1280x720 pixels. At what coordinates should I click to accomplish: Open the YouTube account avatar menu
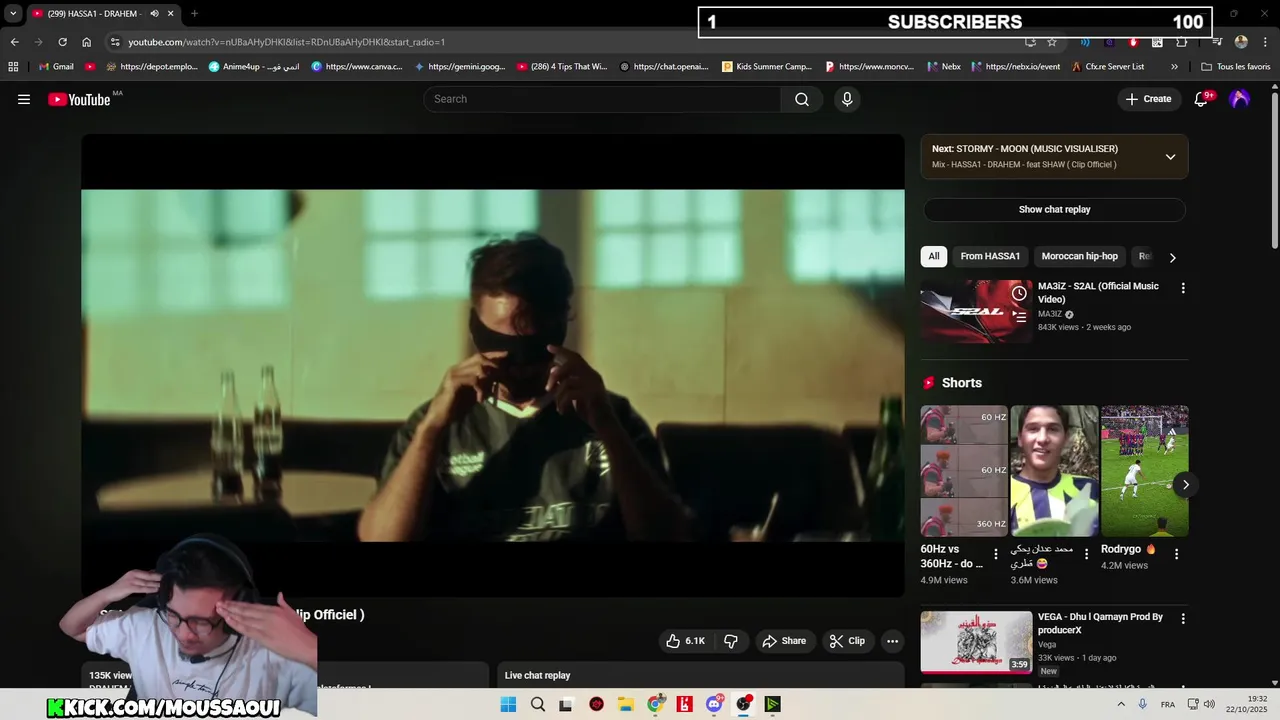point(1240,99)
